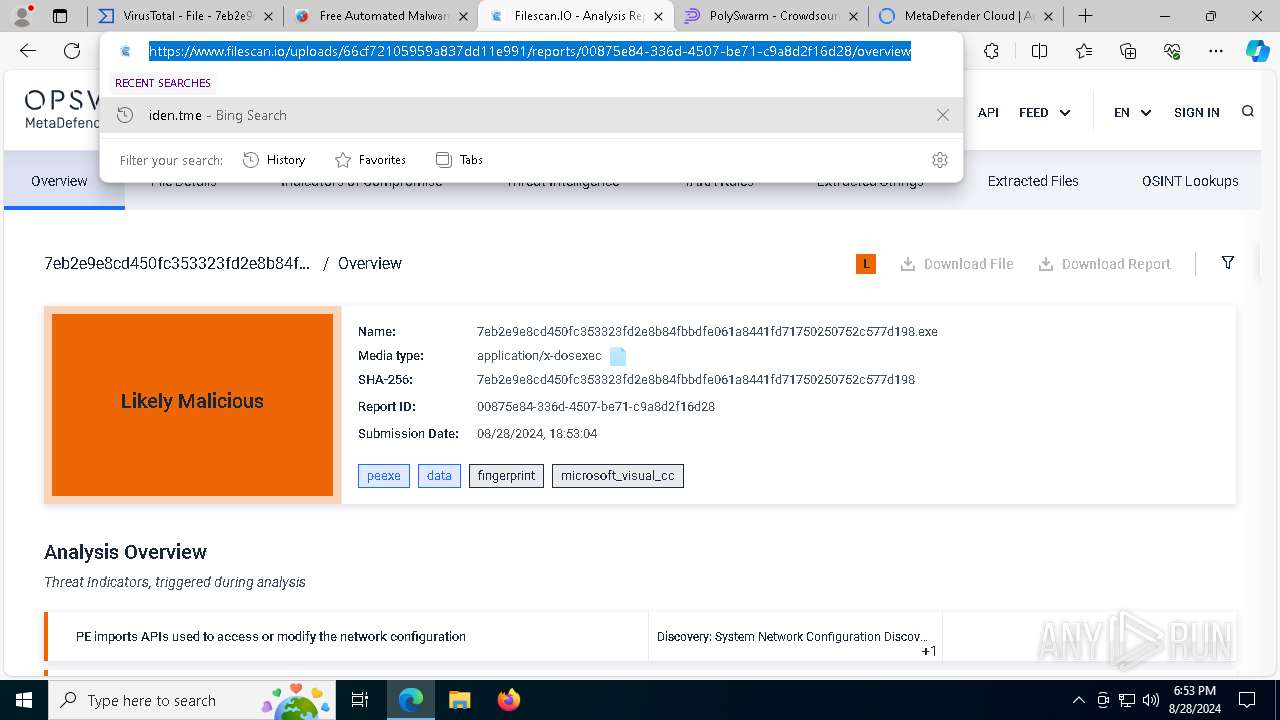Open the Windows Start menu
1280x720 pixels.
24,700
